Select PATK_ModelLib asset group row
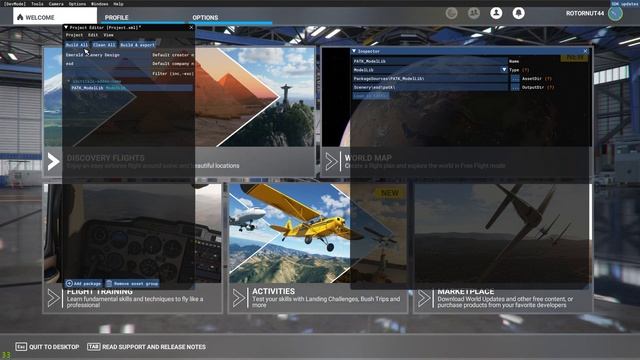The height and width of the screenshot is (360, 640). [131, 88]
